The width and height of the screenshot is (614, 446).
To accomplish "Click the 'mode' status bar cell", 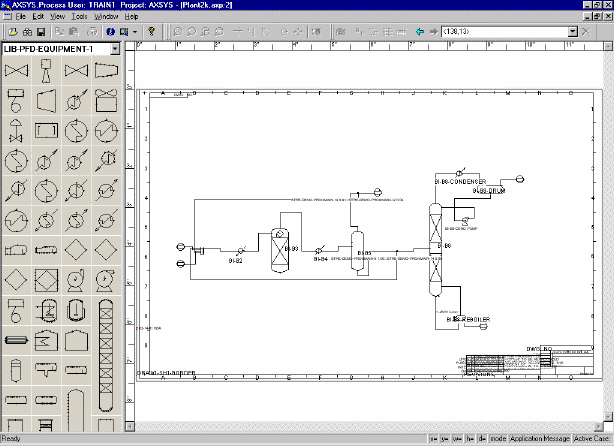I will coord(498,439).
